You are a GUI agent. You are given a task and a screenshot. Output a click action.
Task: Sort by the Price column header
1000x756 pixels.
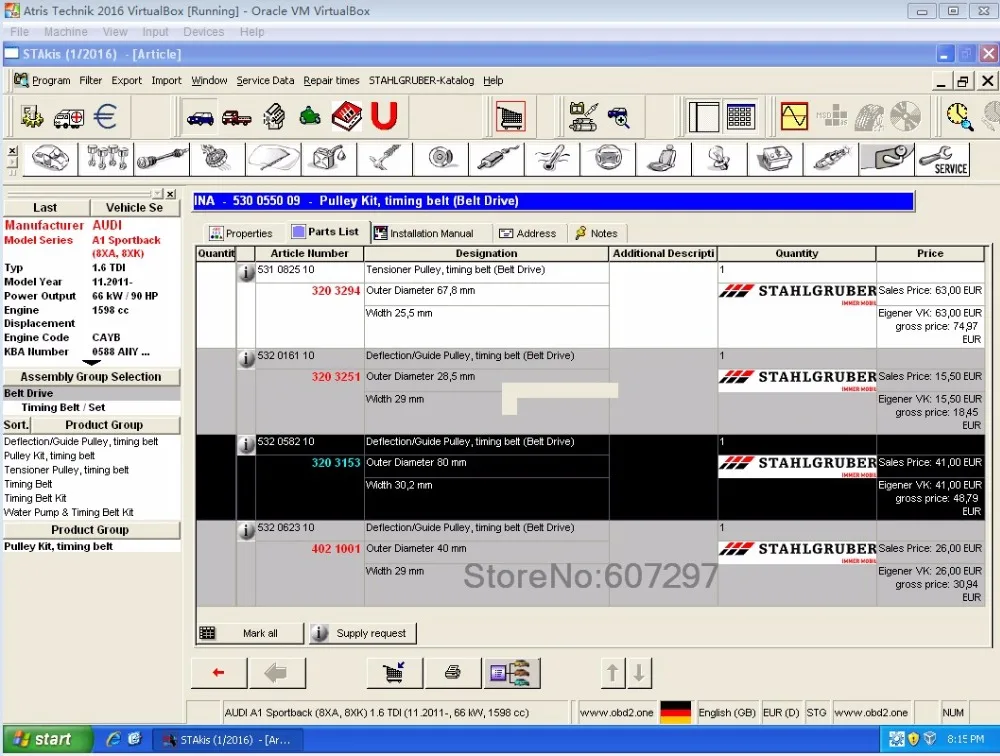click(930, 253)
